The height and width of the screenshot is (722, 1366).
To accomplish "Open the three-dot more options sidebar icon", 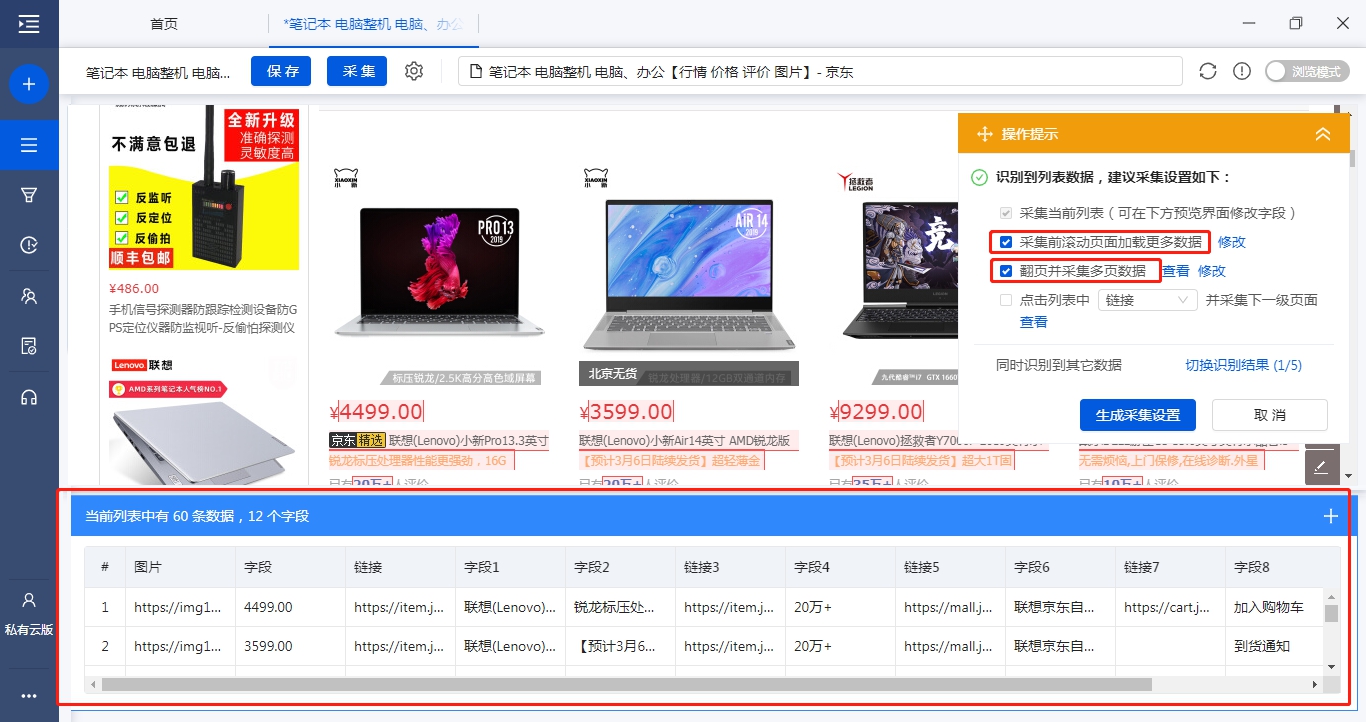I will point(29,697).
